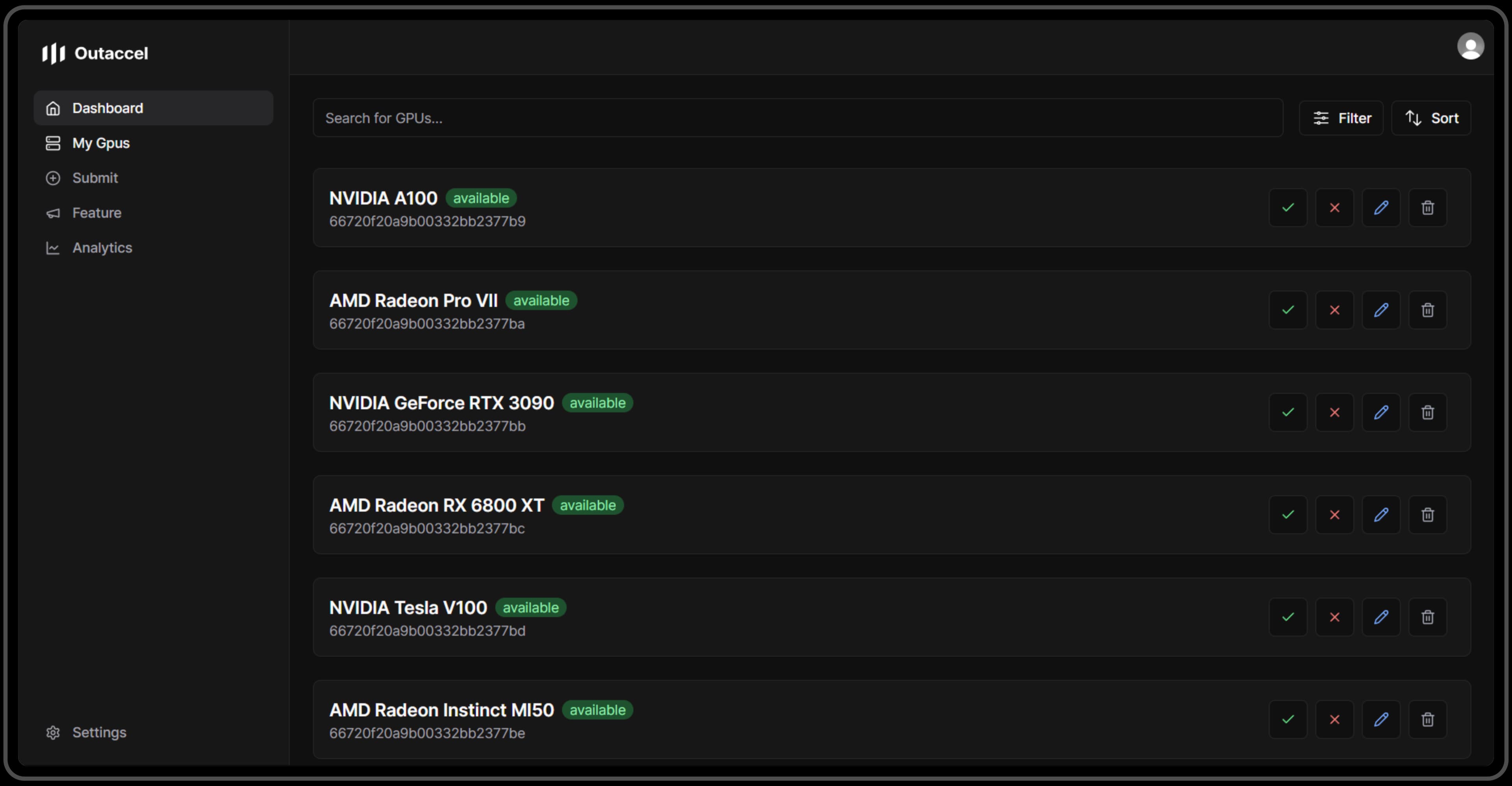This screenshot has height=786, width=1512.
Task: Edit the AMD Radeon Pro VII entry
Action: (x=1381, y=310)
